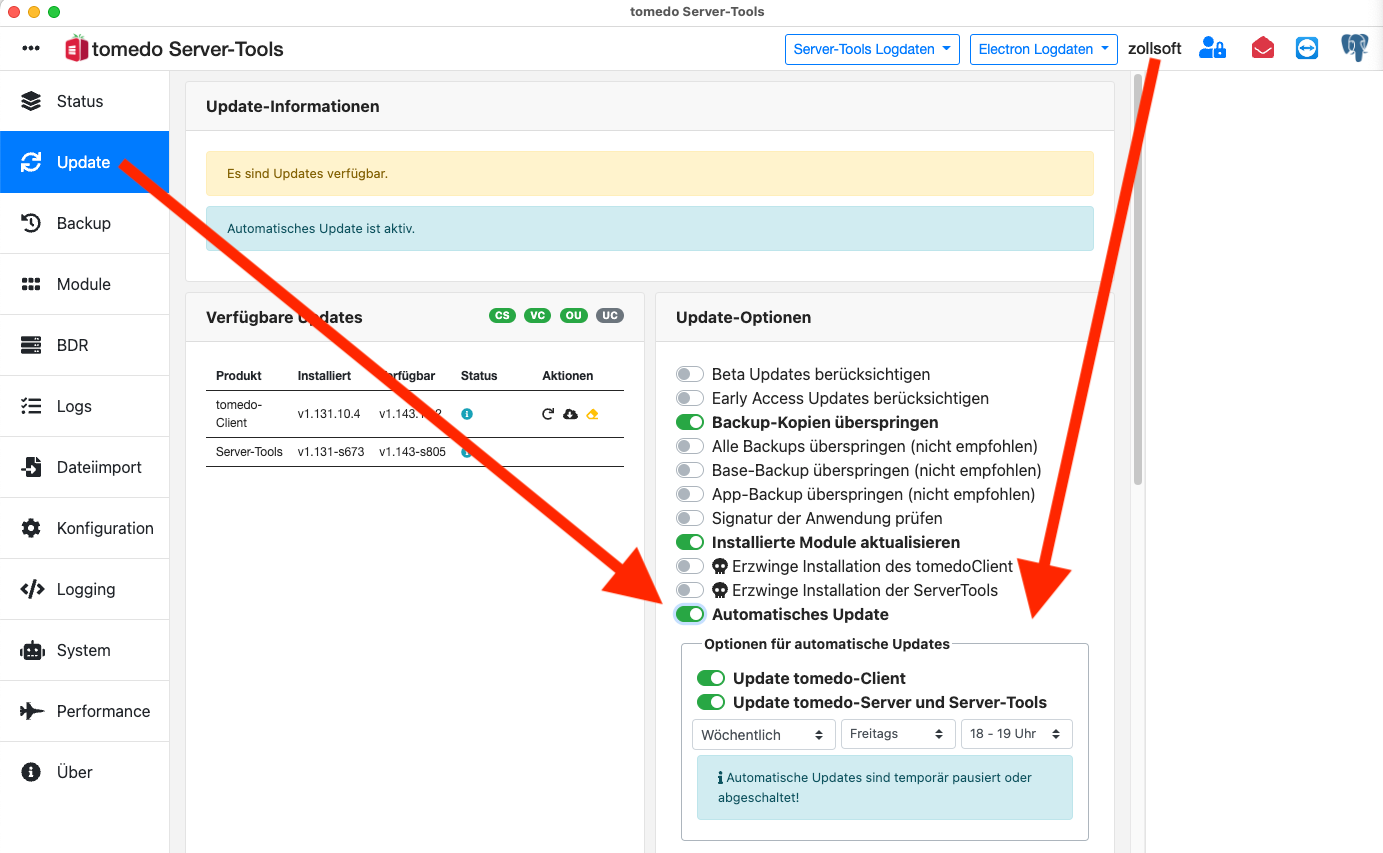This screenshot has height=853, width=1383.
Task: Open the Freitags weekday dropdown
Action: 898,734
